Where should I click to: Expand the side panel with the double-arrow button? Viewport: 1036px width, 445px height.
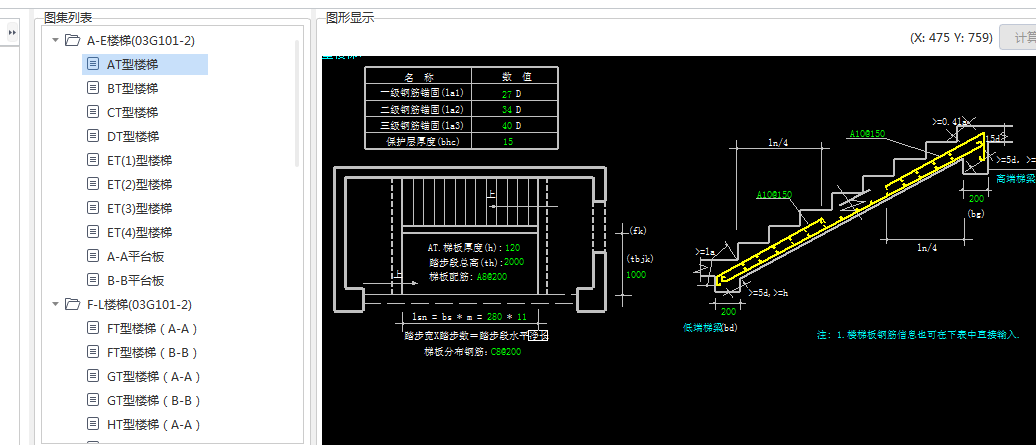[12, 32]
